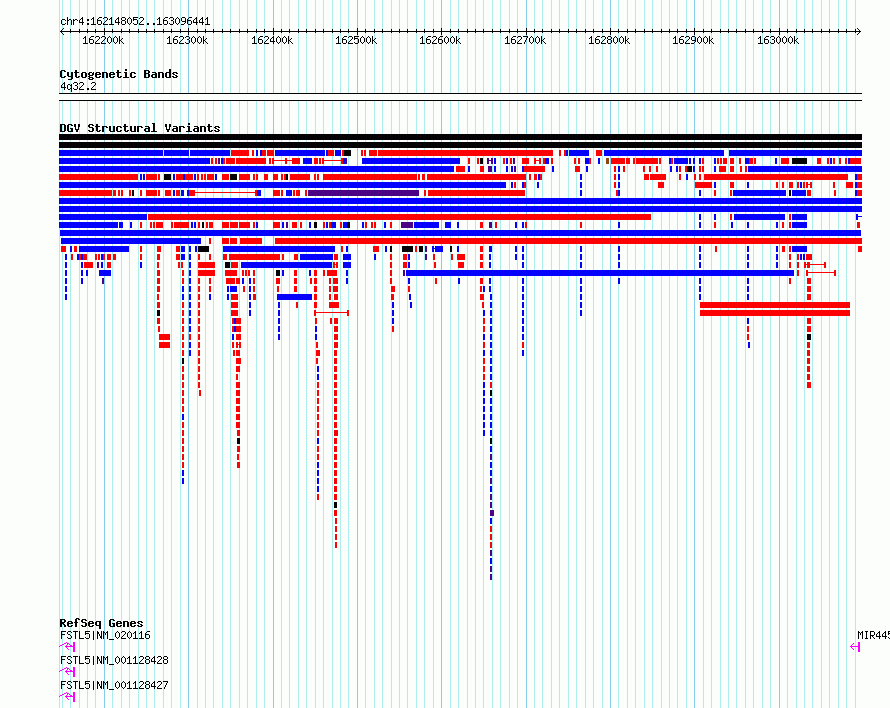Click the FSTL5|NM_020116 gene arrow glyph
This screenshot has width=890, height=708.
tap(67, 647)
